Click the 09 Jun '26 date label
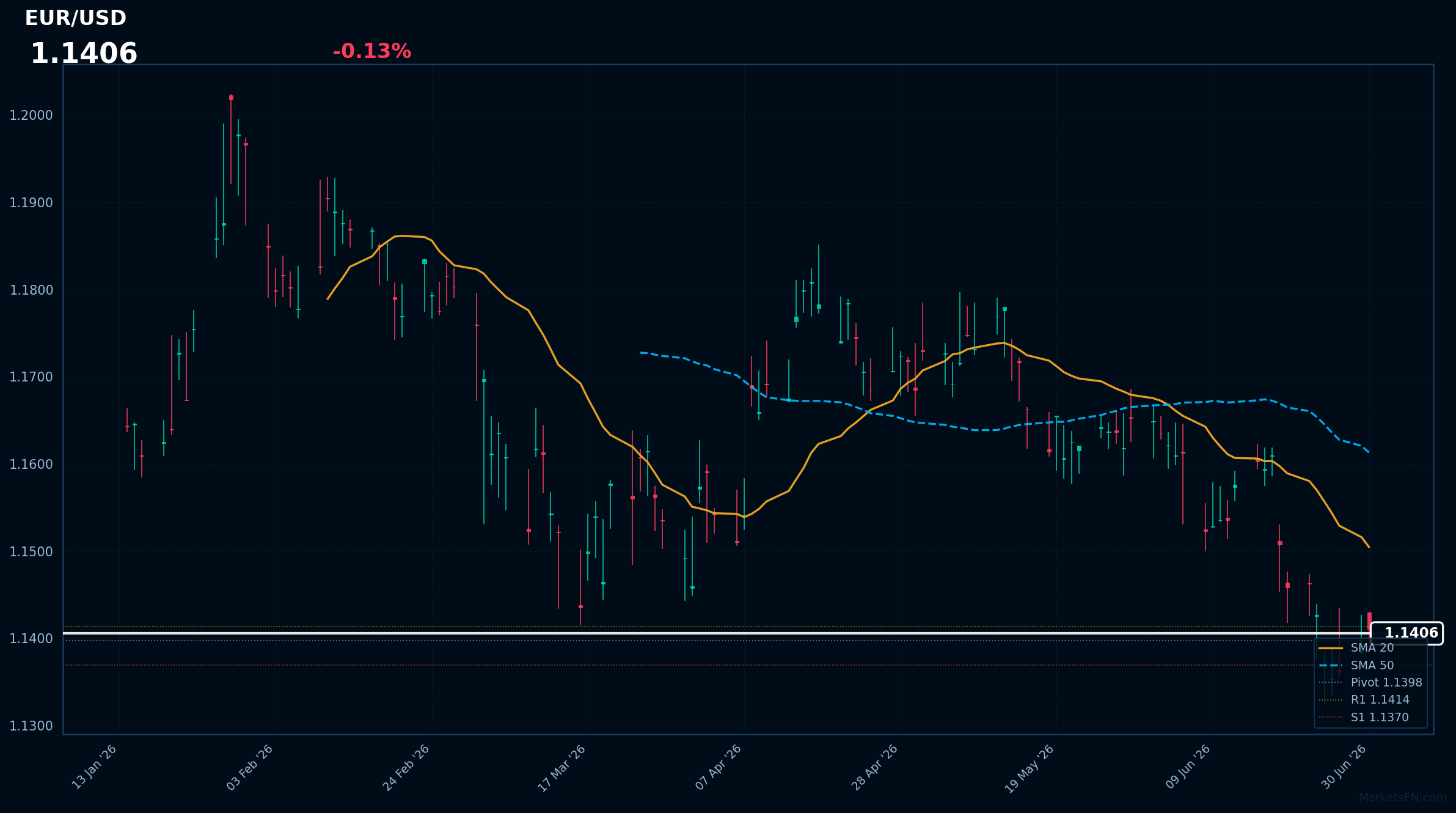 (x=1188, y=768)
